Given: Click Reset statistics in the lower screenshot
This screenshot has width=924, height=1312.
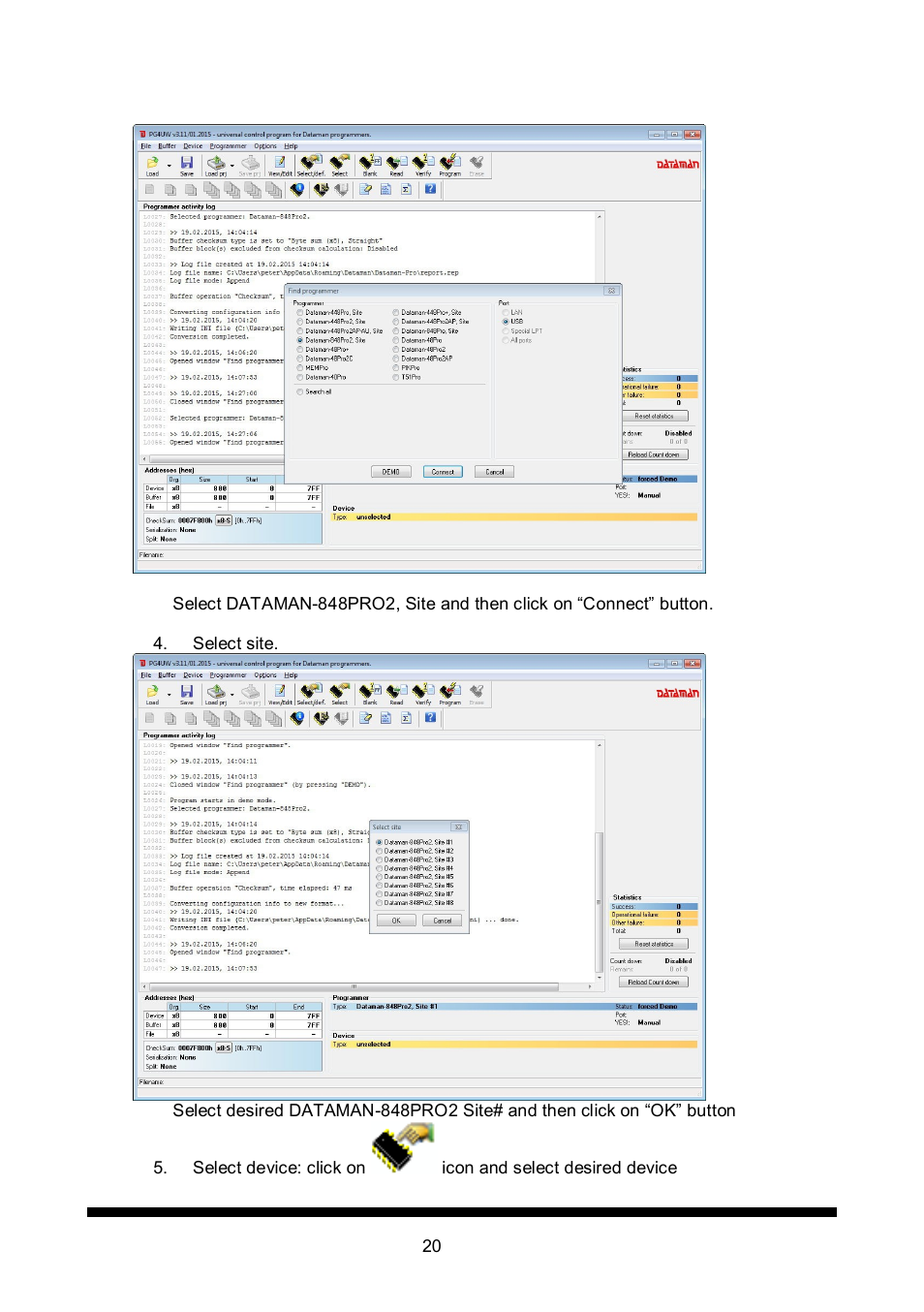Looking at the screenshot, I should click(x=654, y=944).
